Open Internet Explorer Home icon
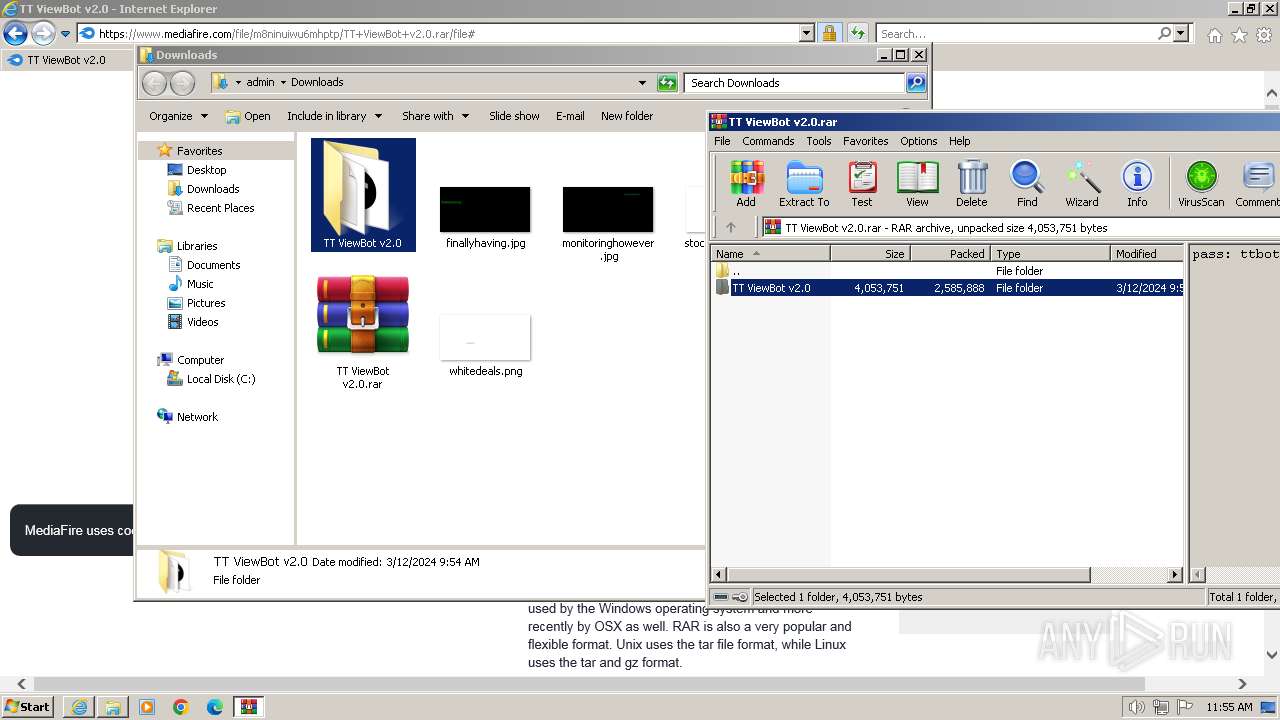 click(1214, 35)
